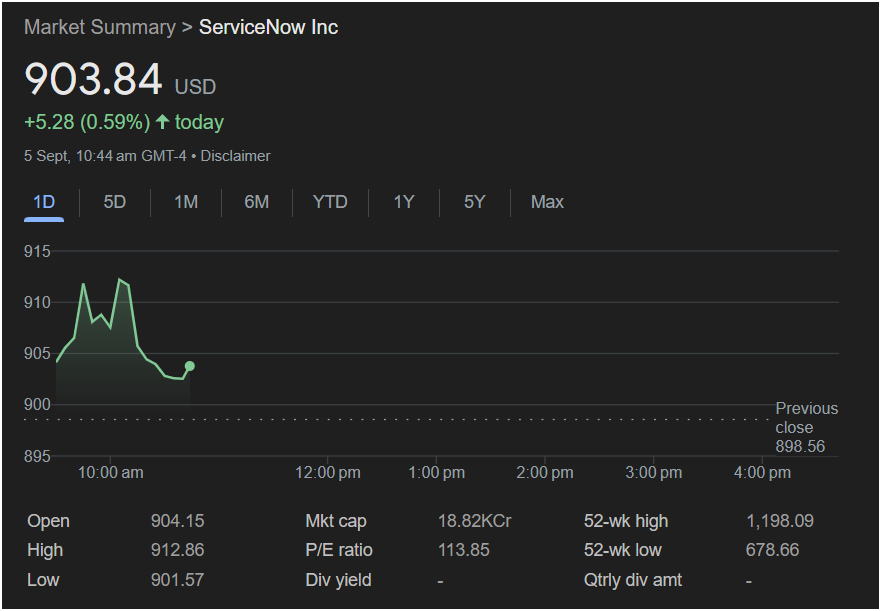This screenshot has height=611, width=881.
Task: Click the Mkt cap value 18.82KCr
Action: tap(475, 521)
